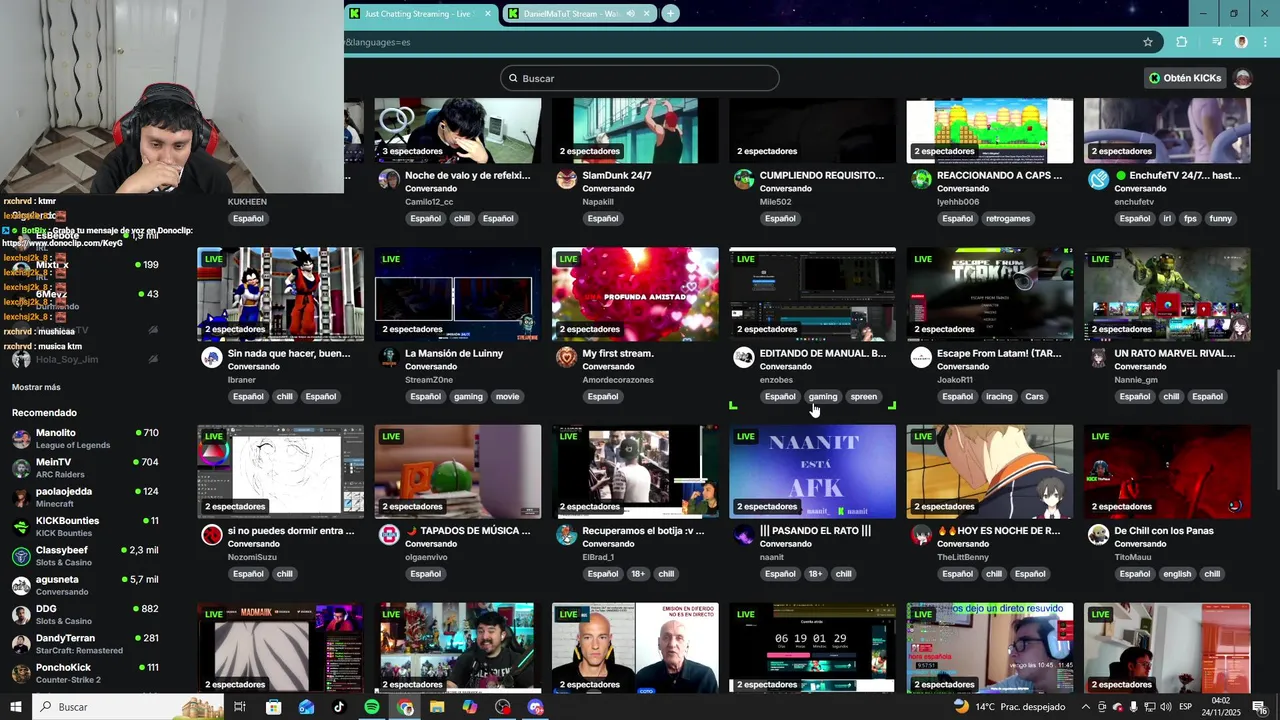
Task: Open the Kick user avatar menu
Action: (1243, 78)
